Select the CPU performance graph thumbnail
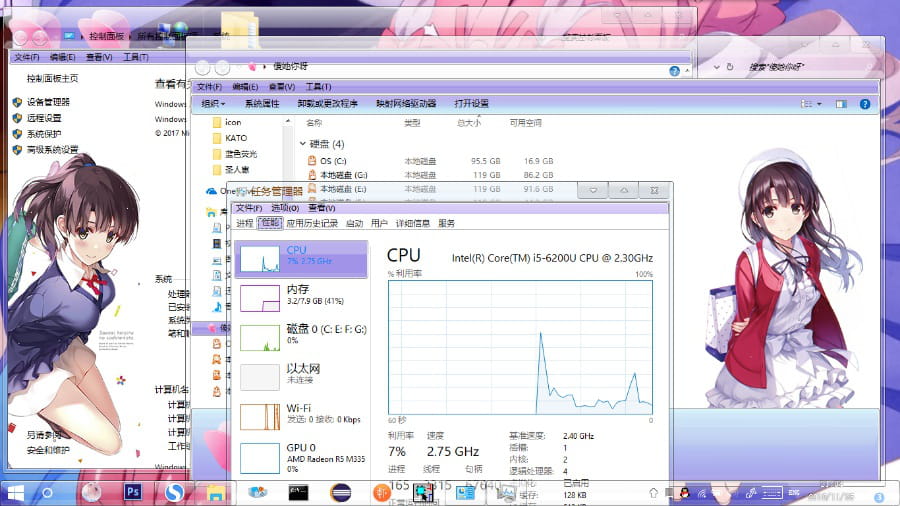Viewport: 900px width, 506px height. point(260,259)
